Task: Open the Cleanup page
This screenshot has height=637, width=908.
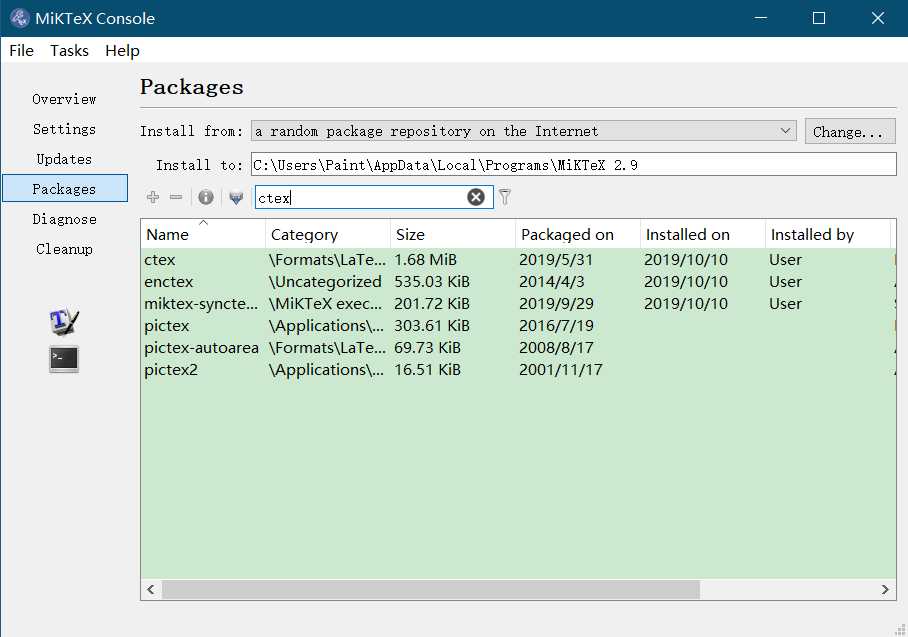Action: pyautogui.click(x=64, y=250)
